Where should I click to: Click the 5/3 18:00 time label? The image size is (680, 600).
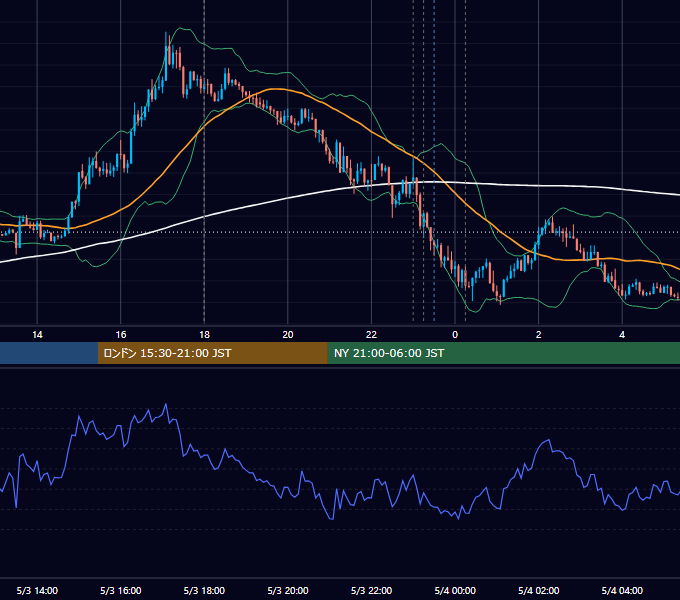(204, 590)
